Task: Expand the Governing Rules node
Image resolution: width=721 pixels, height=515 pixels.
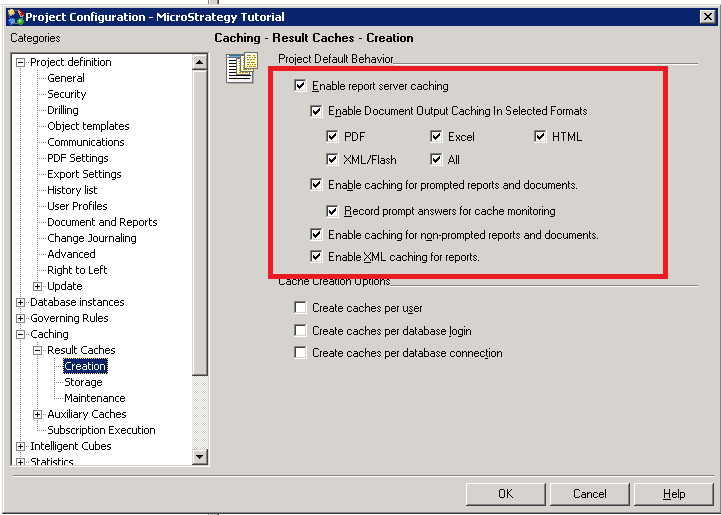Action: click(x=20, y=318)
